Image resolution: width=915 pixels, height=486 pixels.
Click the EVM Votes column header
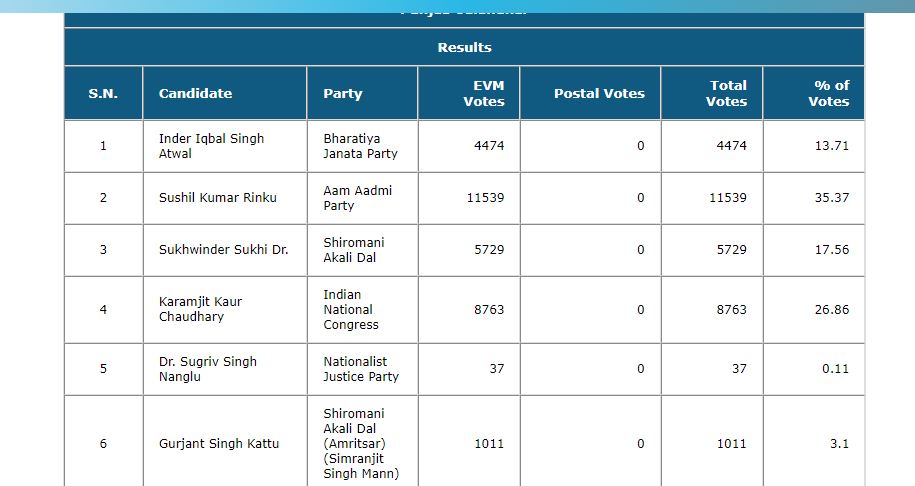(x=484, y=93)
